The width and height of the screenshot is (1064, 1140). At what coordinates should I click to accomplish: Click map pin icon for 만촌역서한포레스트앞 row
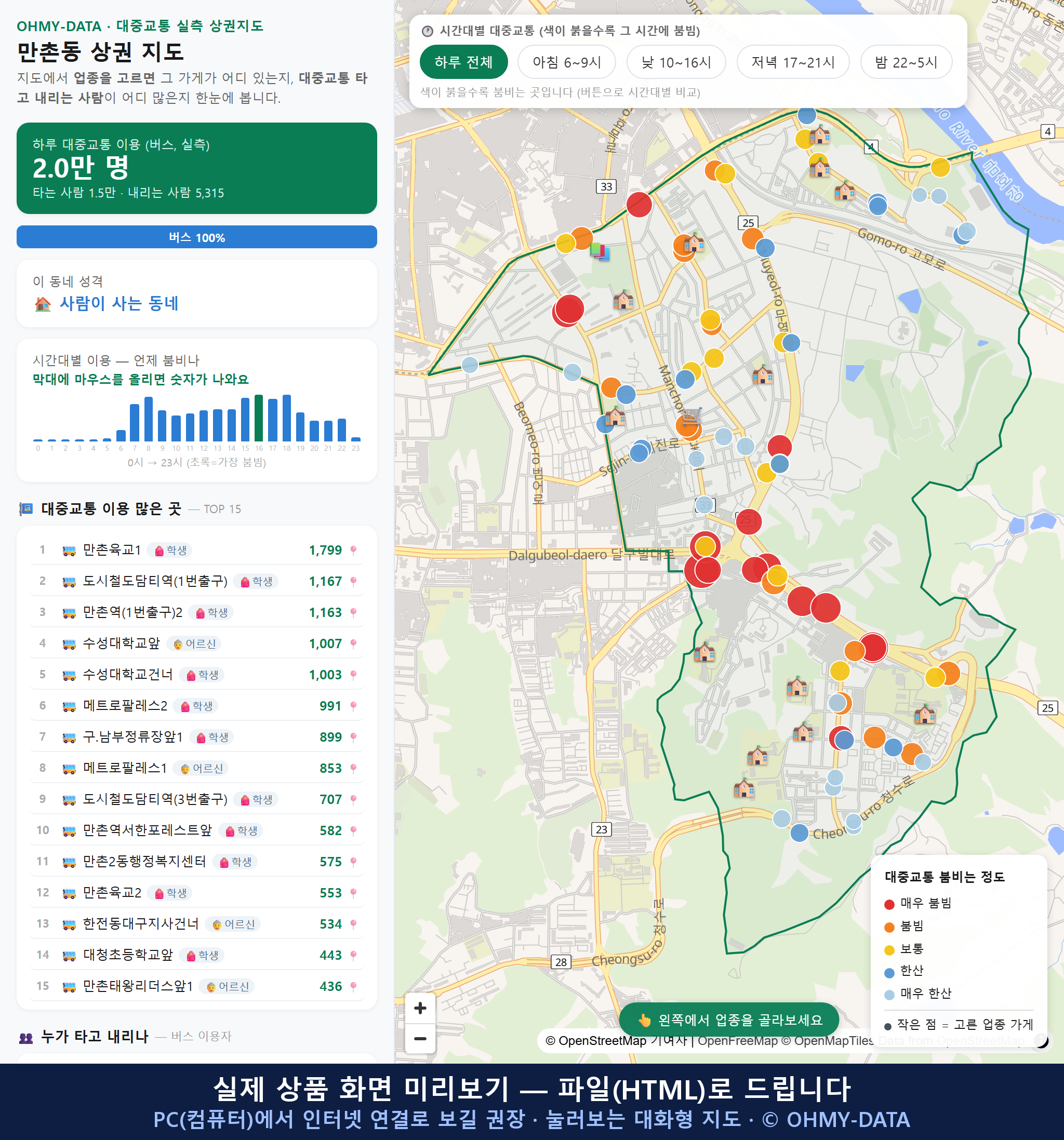coord(353,831)
